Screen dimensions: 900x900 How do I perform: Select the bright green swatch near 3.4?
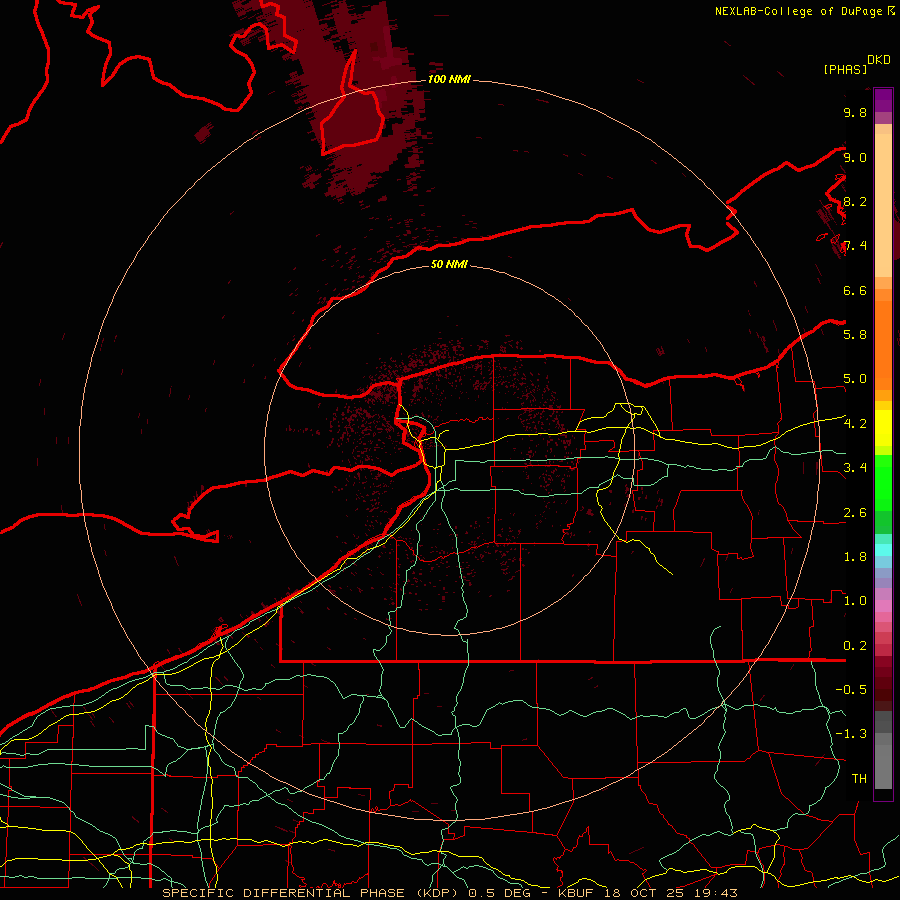point(883,470)
